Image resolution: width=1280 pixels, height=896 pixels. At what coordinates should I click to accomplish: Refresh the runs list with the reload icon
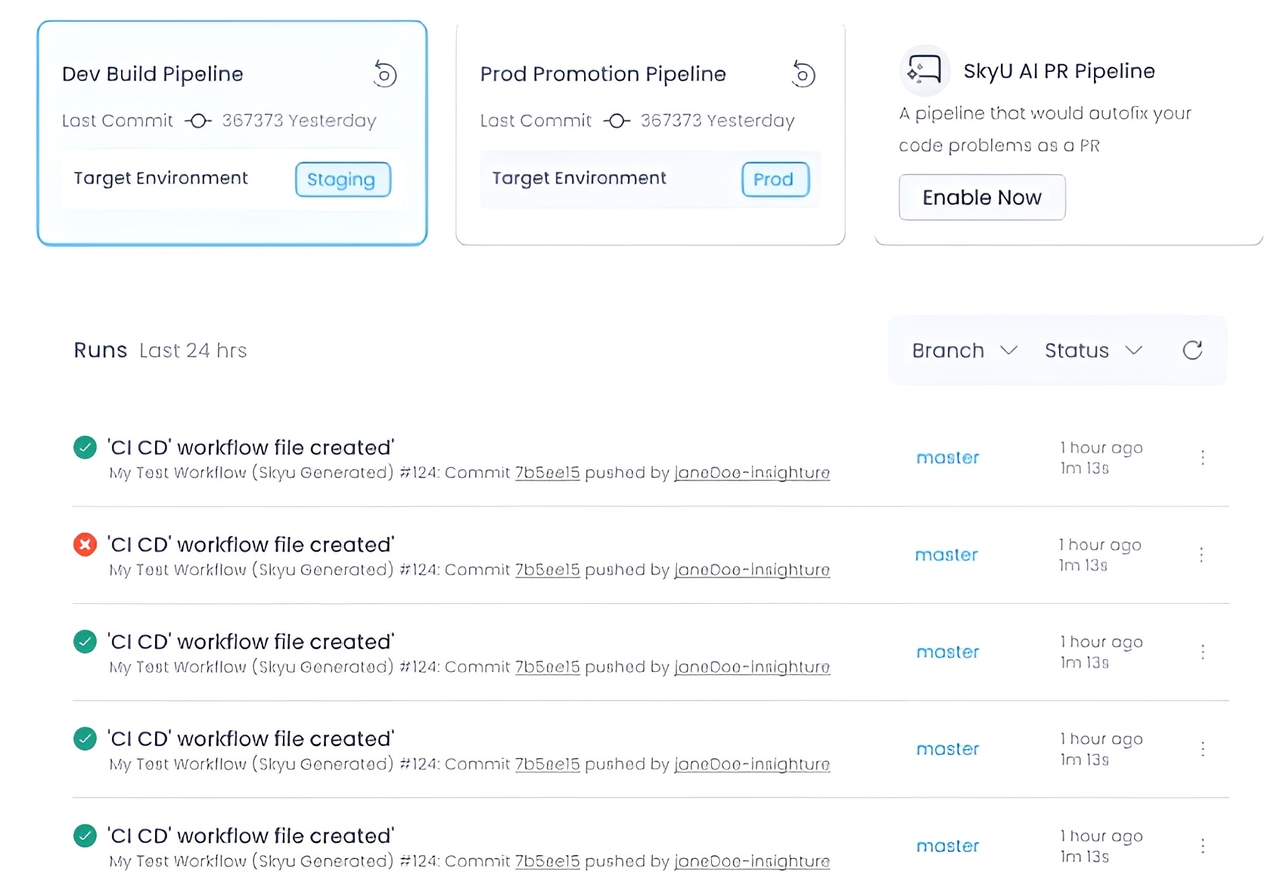click(x=1192, y=350)
